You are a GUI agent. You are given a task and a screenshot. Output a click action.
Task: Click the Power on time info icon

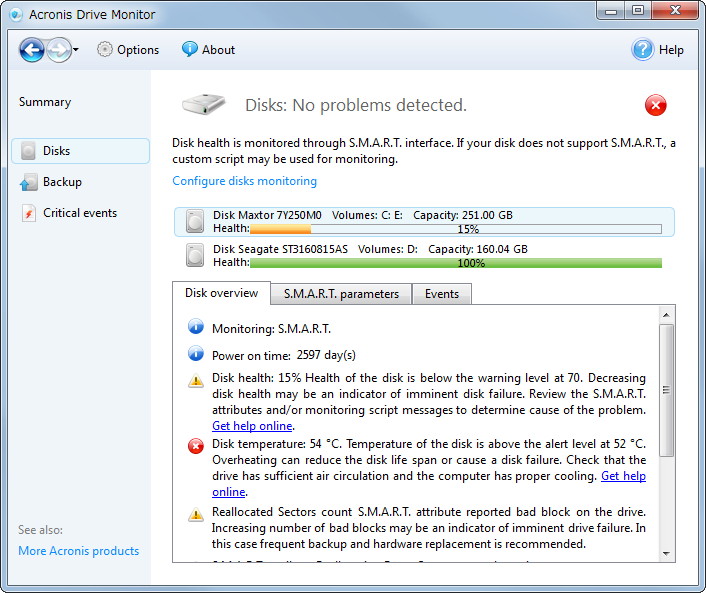pos(195,353)
